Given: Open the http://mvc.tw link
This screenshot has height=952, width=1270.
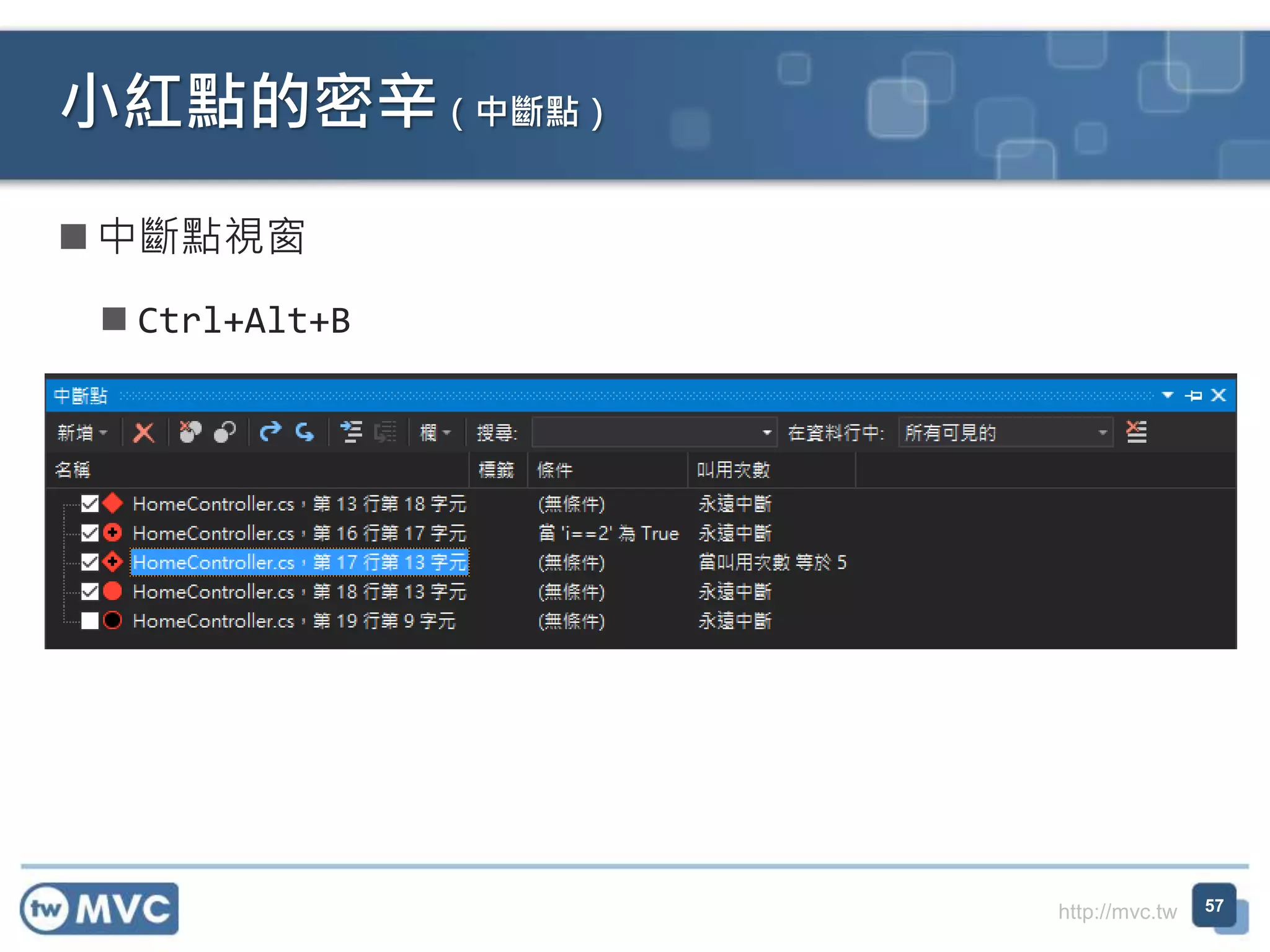Looking at the screenshot, I should click(x=1117, y=912).
